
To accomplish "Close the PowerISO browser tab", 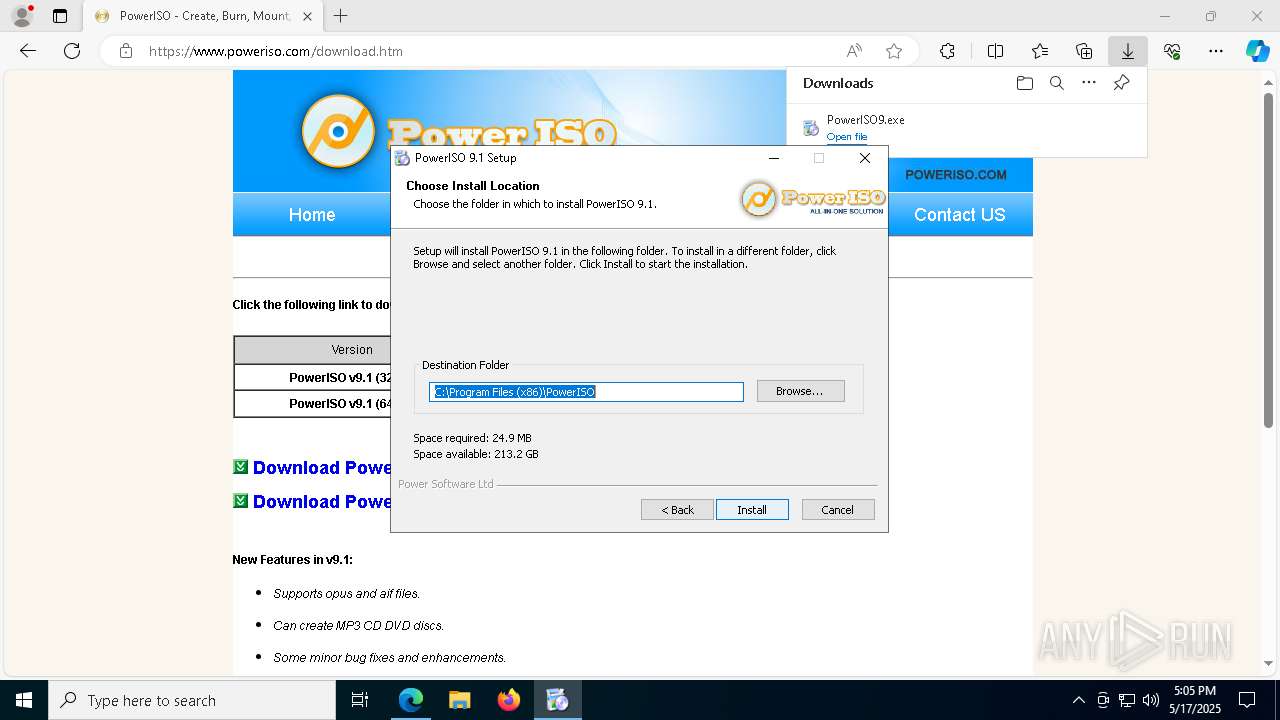I will click(x=307, y=16).
